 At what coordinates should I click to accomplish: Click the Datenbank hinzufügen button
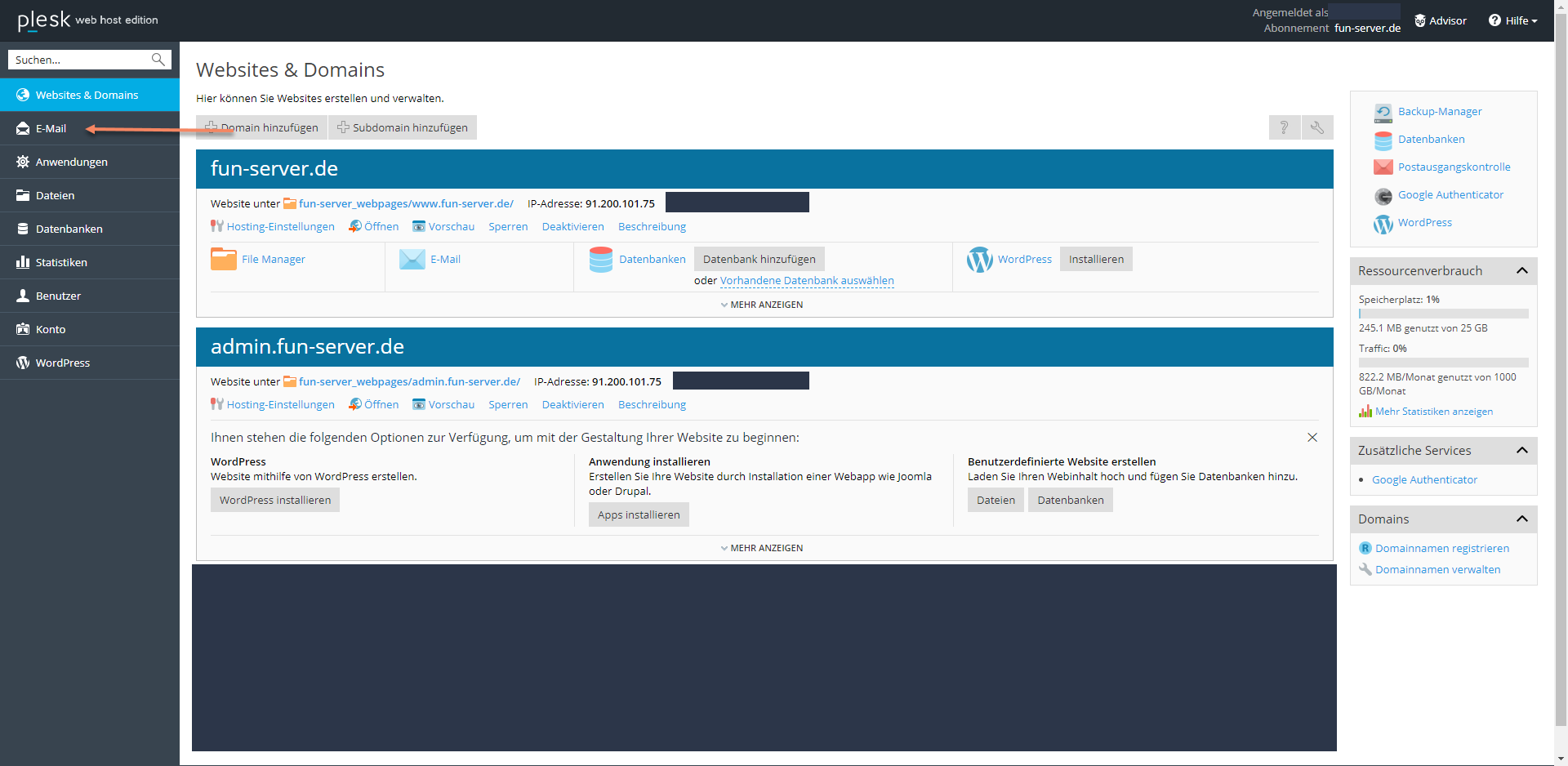point(759,259)
